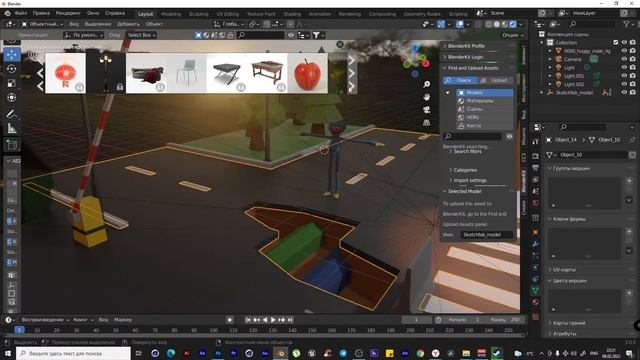Select the Transform tool in the left toolbar

(x=12, y=98)
